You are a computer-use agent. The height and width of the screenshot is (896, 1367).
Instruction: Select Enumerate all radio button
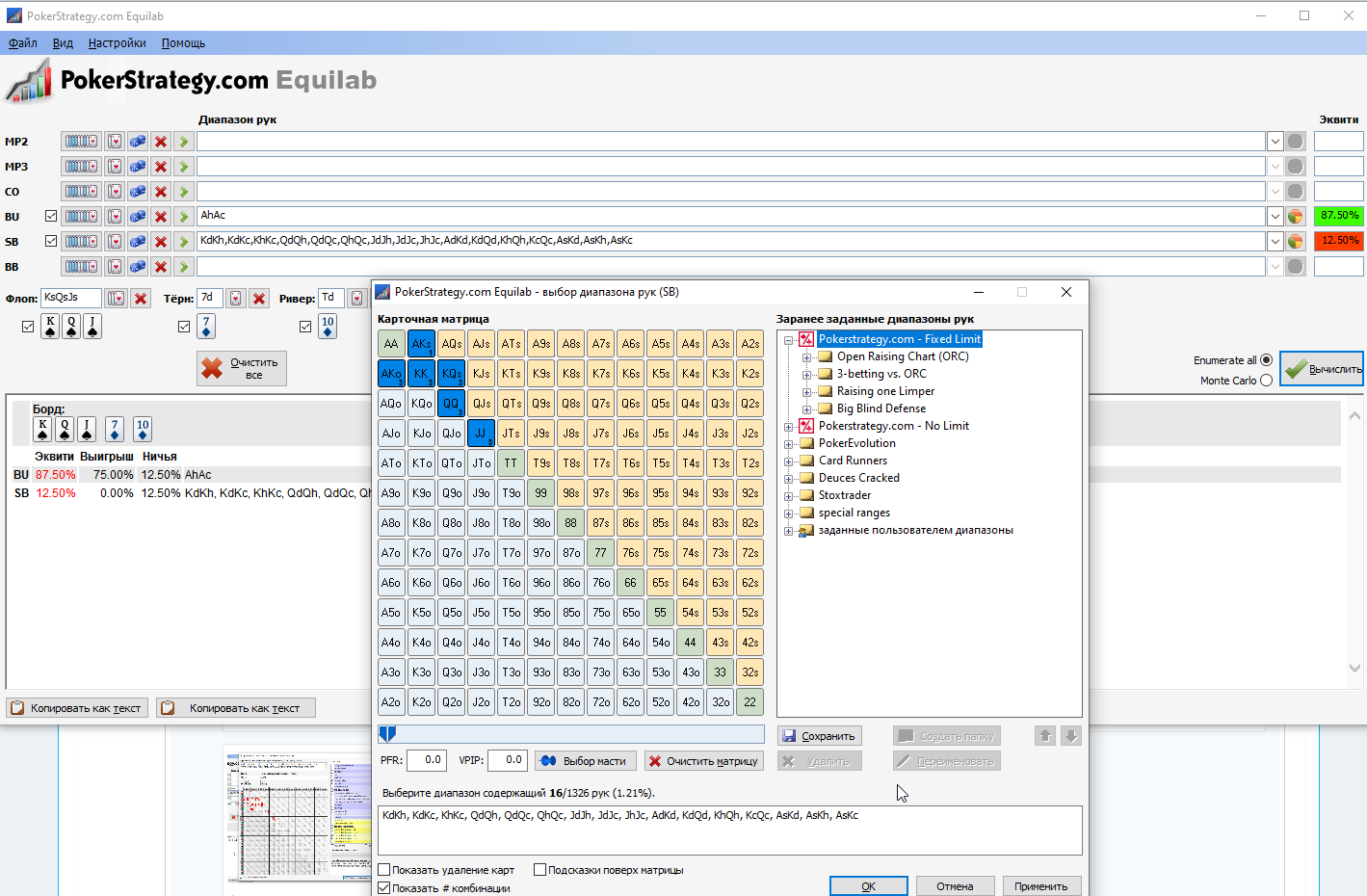point(1266,360)
